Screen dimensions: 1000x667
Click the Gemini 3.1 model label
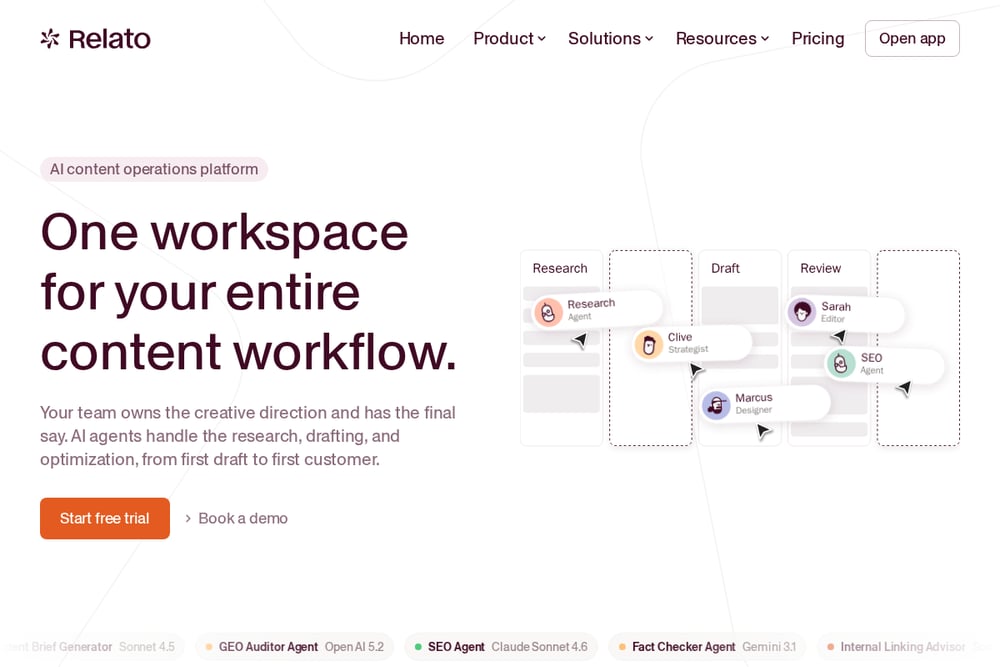pyautogui.click(x=769, y=647)
